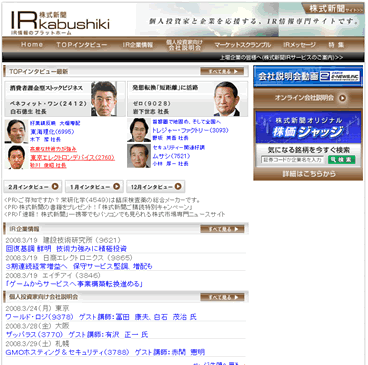Click the 株価ジャッジ banner image

[308, 127]
